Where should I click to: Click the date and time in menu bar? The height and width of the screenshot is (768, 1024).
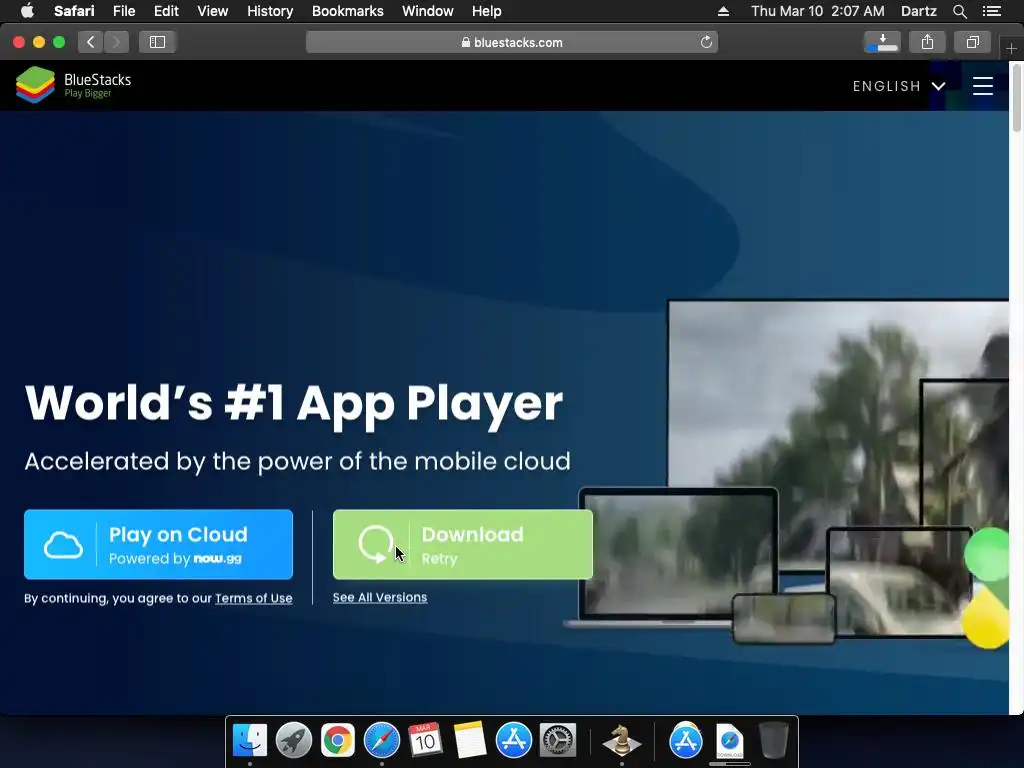click(818, 11)
